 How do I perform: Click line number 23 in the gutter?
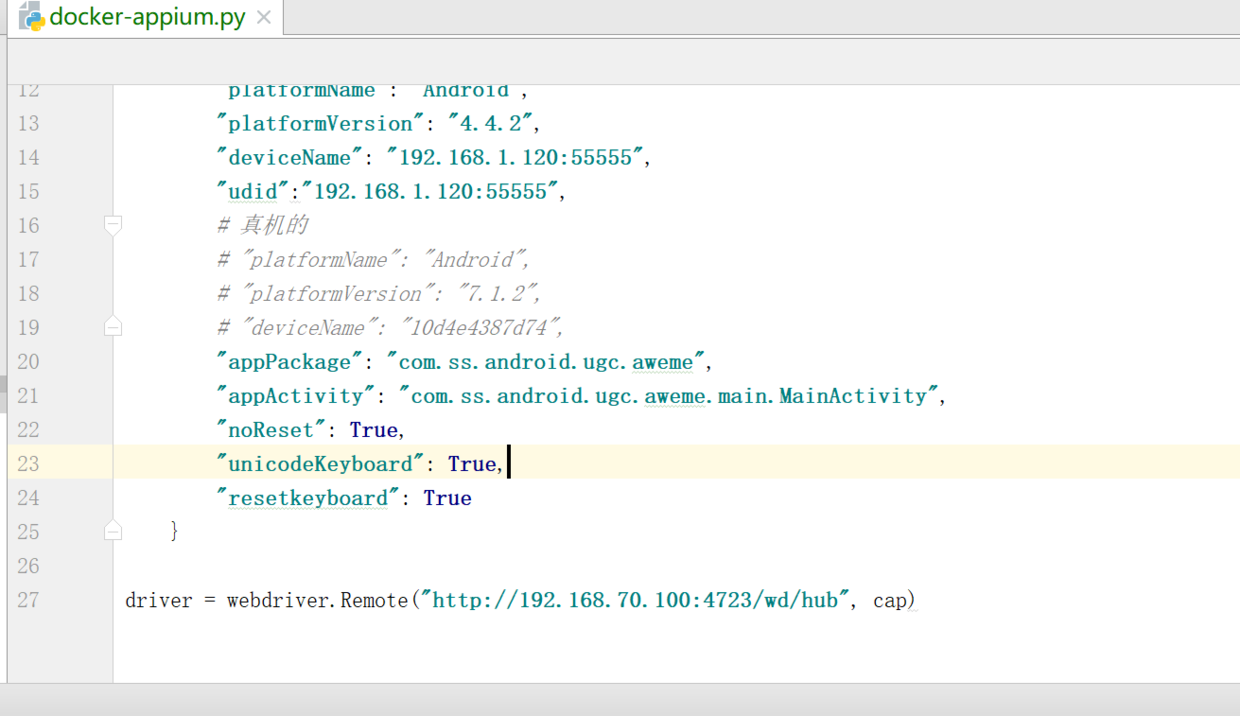pyautogui.click(x=28, y=464)
